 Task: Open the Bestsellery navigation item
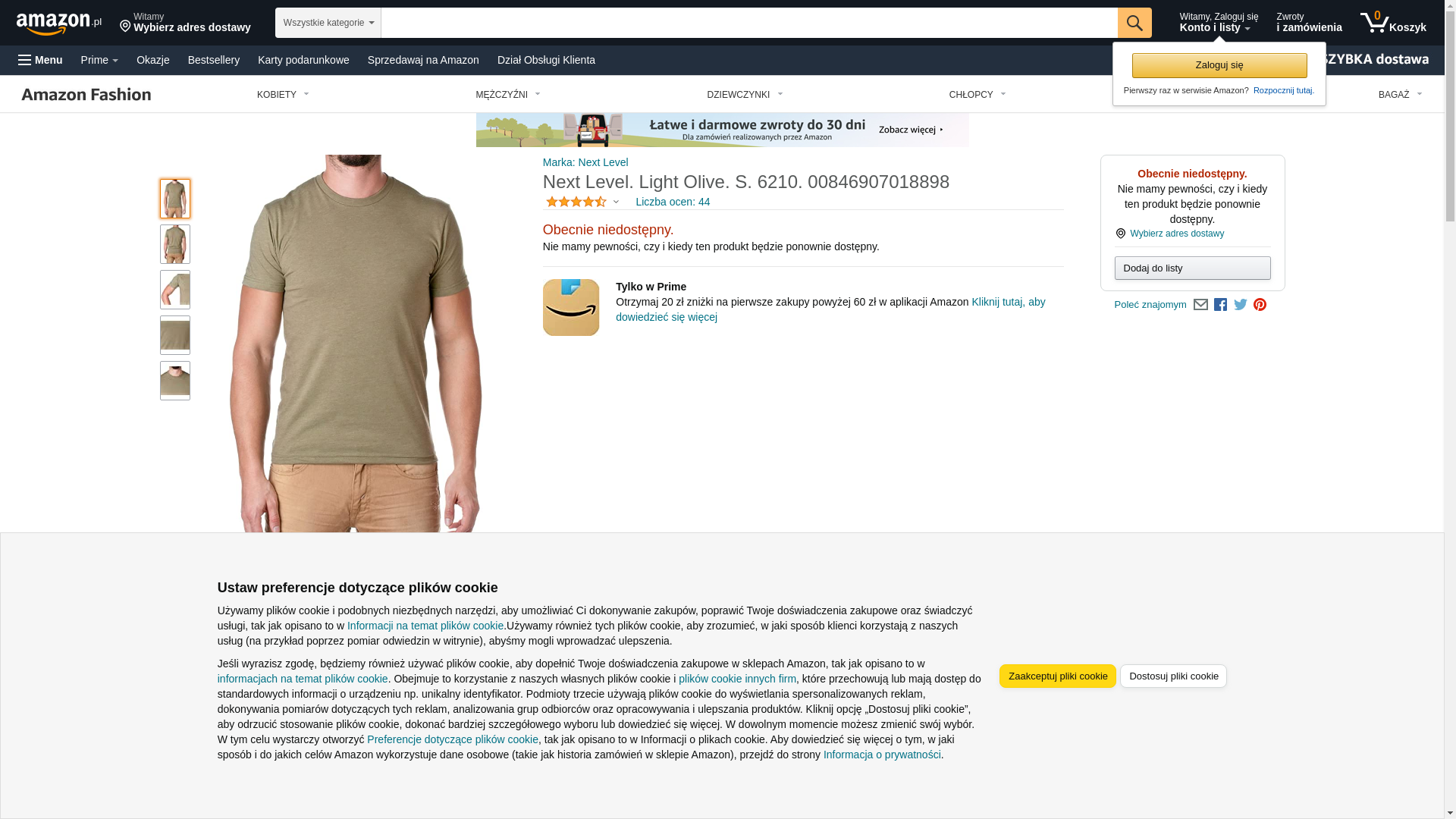coord(214,60)
